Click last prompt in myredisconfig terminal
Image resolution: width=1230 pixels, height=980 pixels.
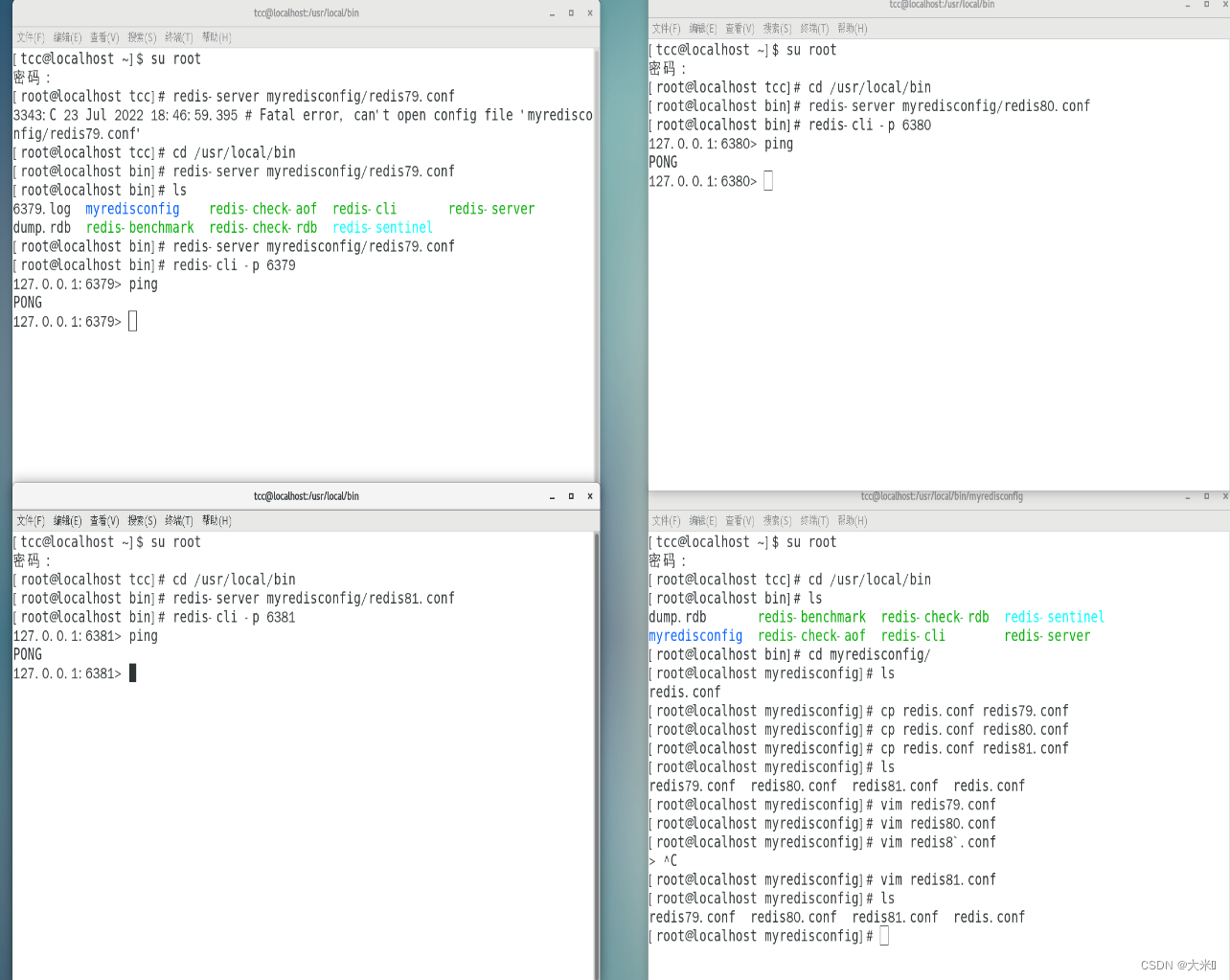pos(768,936)
